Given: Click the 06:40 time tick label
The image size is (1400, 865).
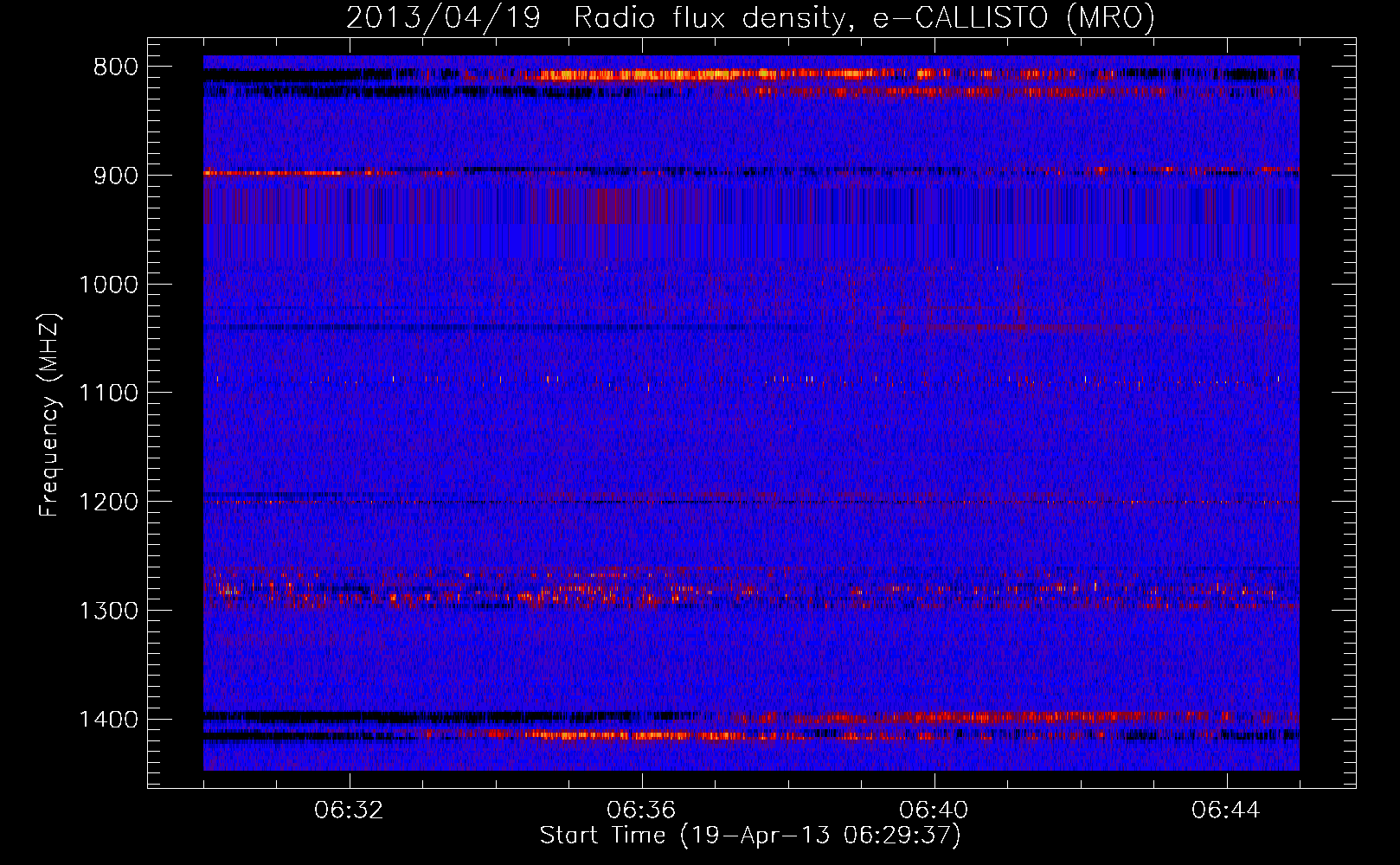Looking at the screenshot, I should click(x=934, y=811).
